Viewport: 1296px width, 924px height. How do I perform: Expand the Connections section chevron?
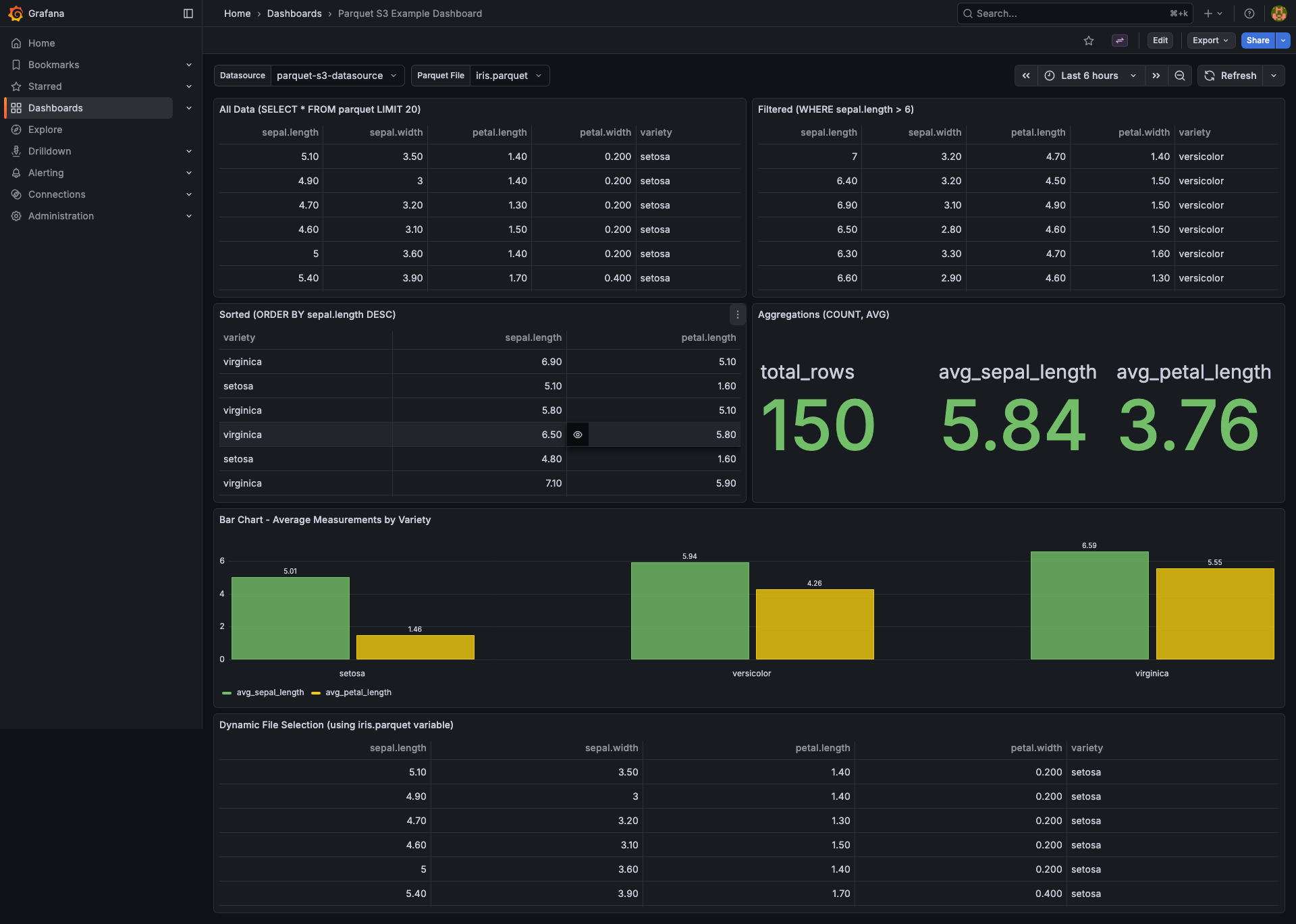click(189, 194)
